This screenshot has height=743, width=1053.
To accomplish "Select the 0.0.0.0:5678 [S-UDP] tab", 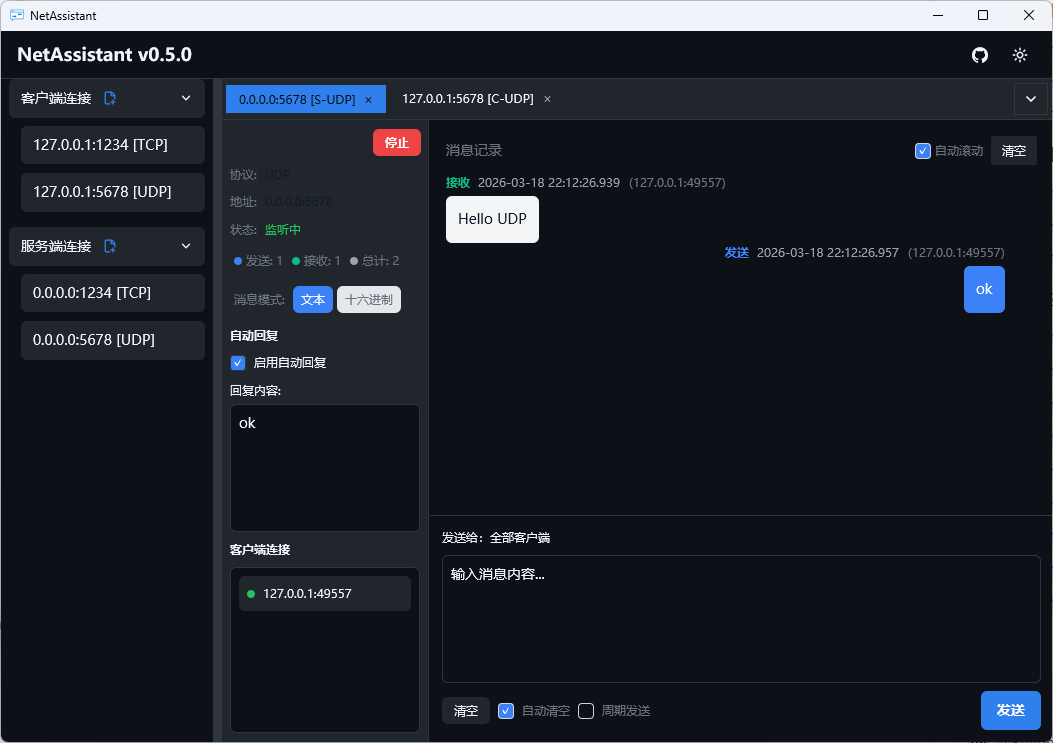I will (x=295, y=99).
